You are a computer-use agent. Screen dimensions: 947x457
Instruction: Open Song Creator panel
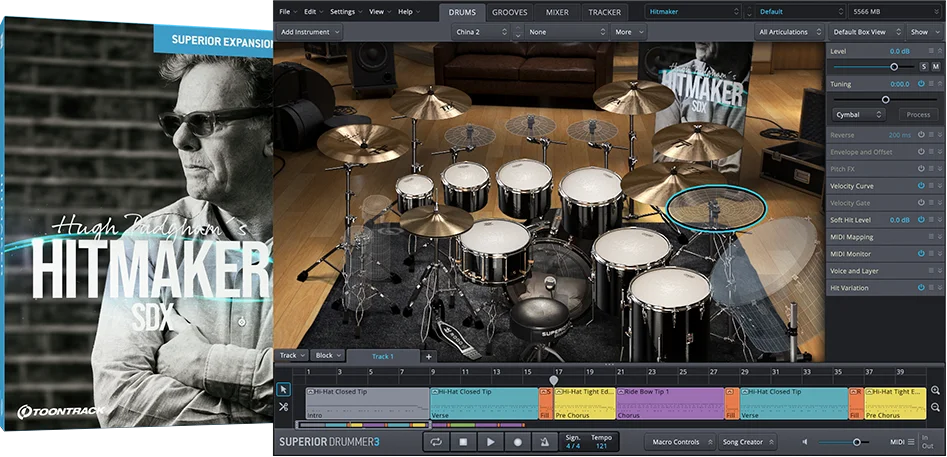click(x=748, y=442)
